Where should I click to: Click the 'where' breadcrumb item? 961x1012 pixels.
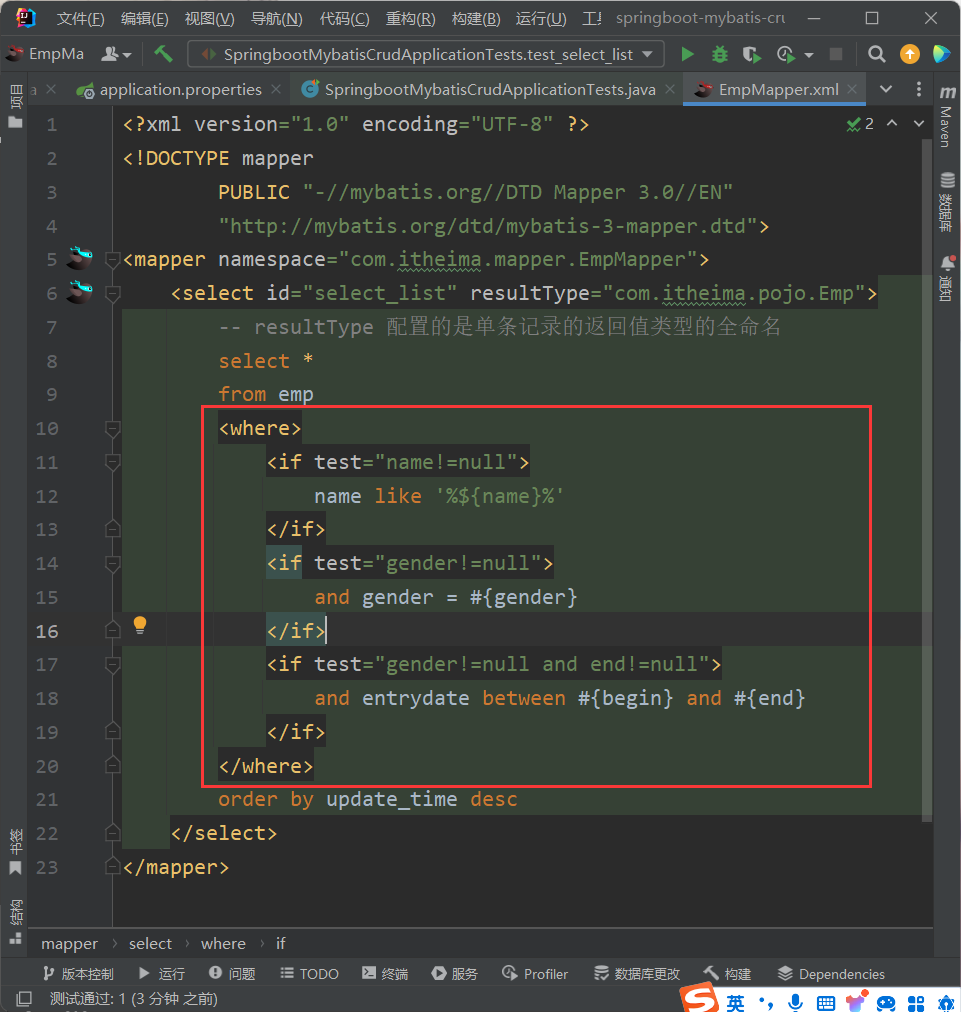pos(223,944)
